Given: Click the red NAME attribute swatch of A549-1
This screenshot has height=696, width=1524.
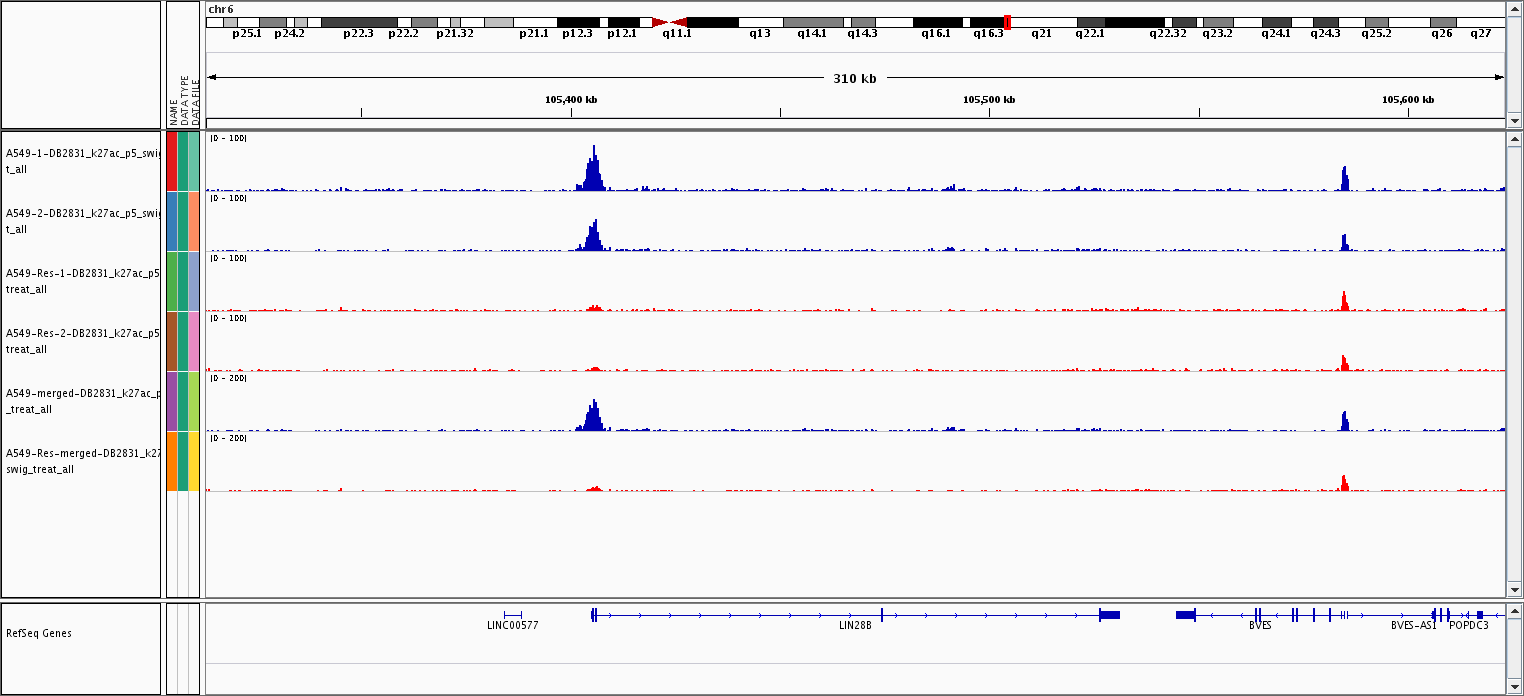Looking at the screenshot, I should click(x=172, y=161).
